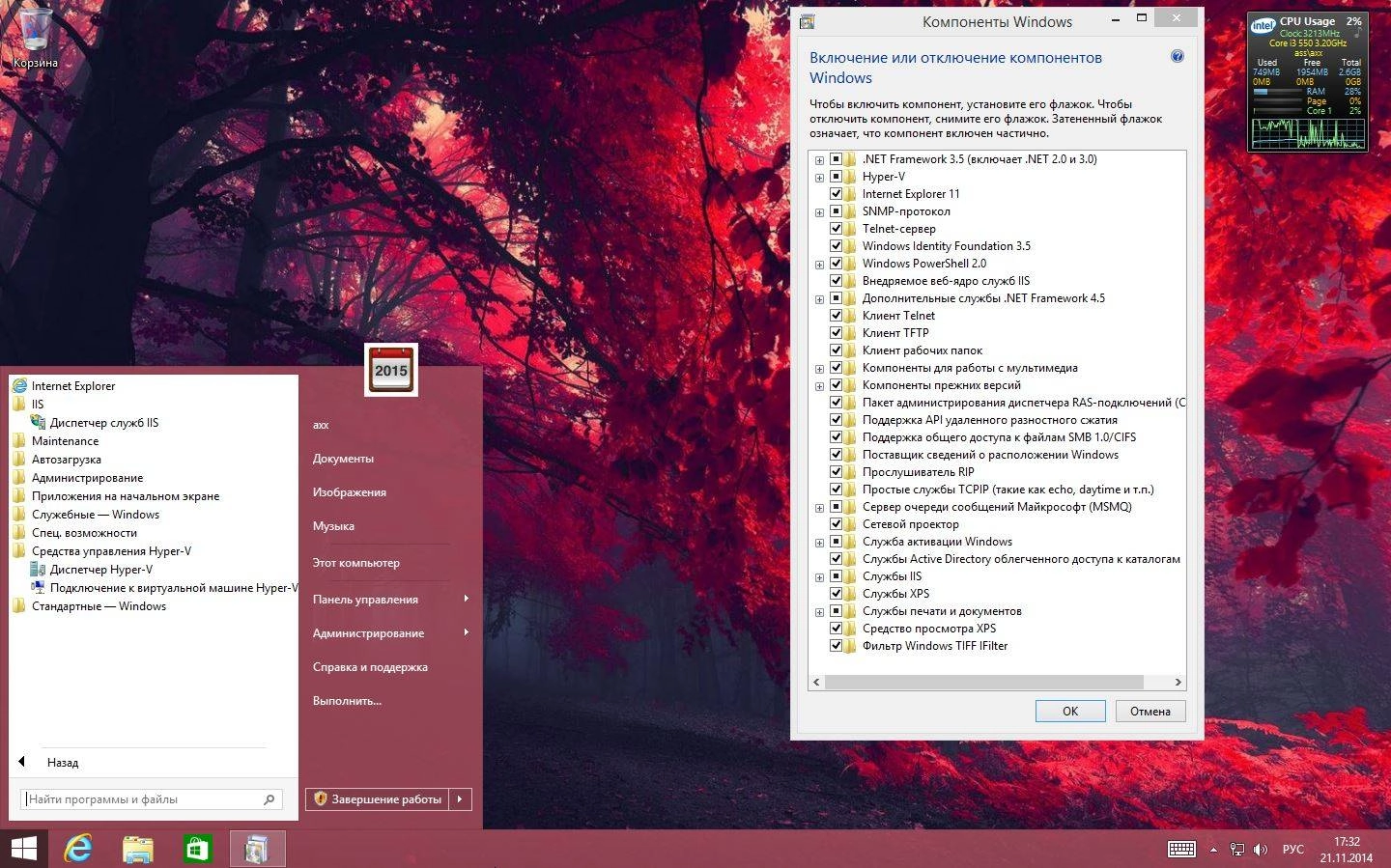Click the Назад back arrow in Start menu
Viewport: 1391px width, 868px height.
[22, 762]
